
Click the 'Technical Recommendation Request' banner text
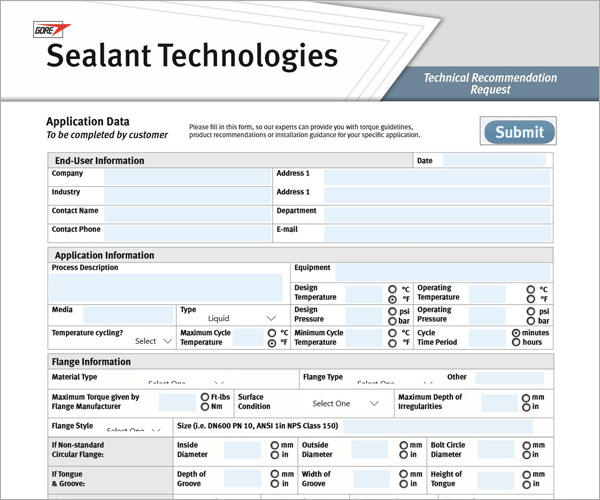tap(490, 83)
